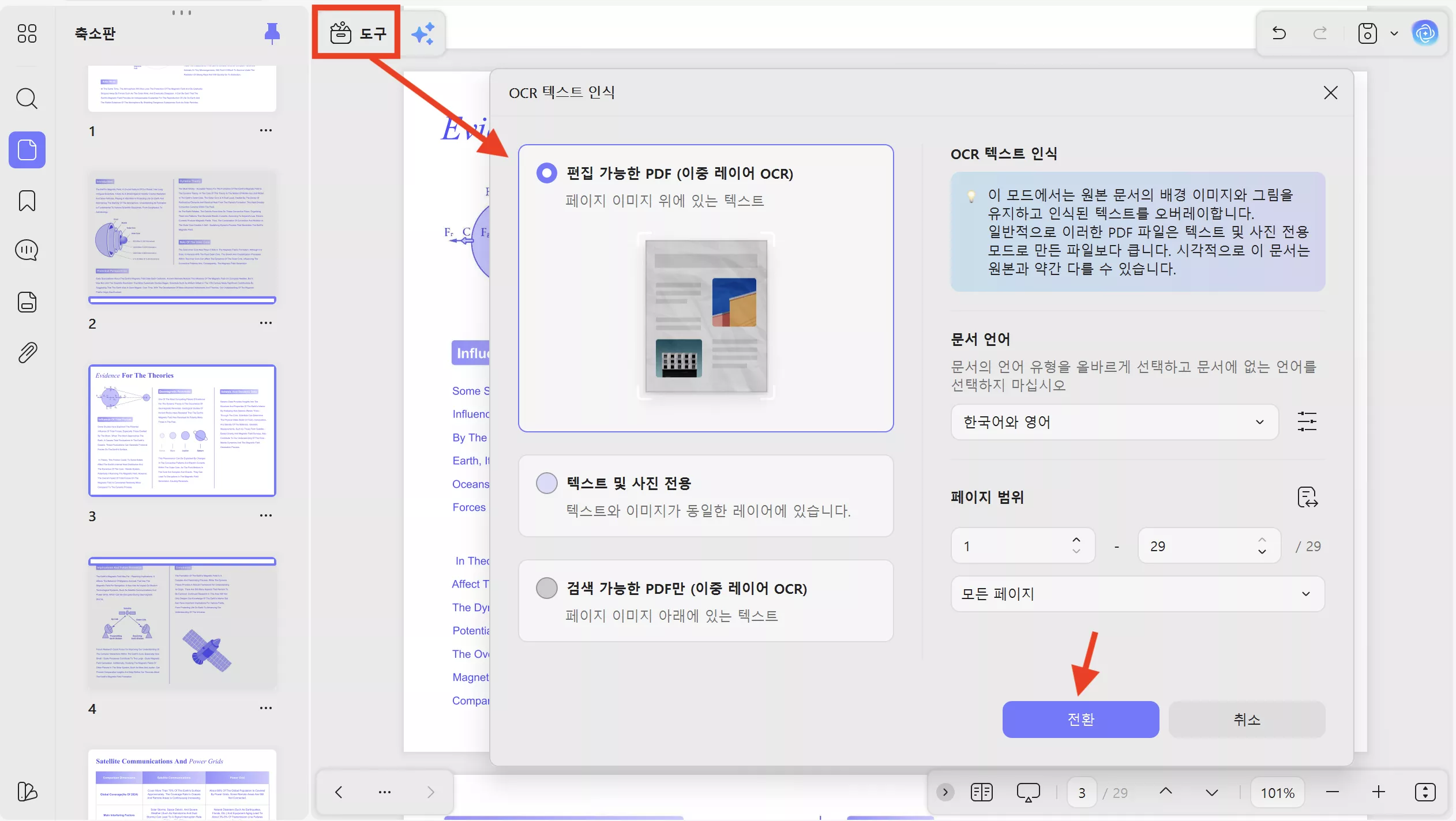Click the AI assistant sparkle icon

pos(423,33)
